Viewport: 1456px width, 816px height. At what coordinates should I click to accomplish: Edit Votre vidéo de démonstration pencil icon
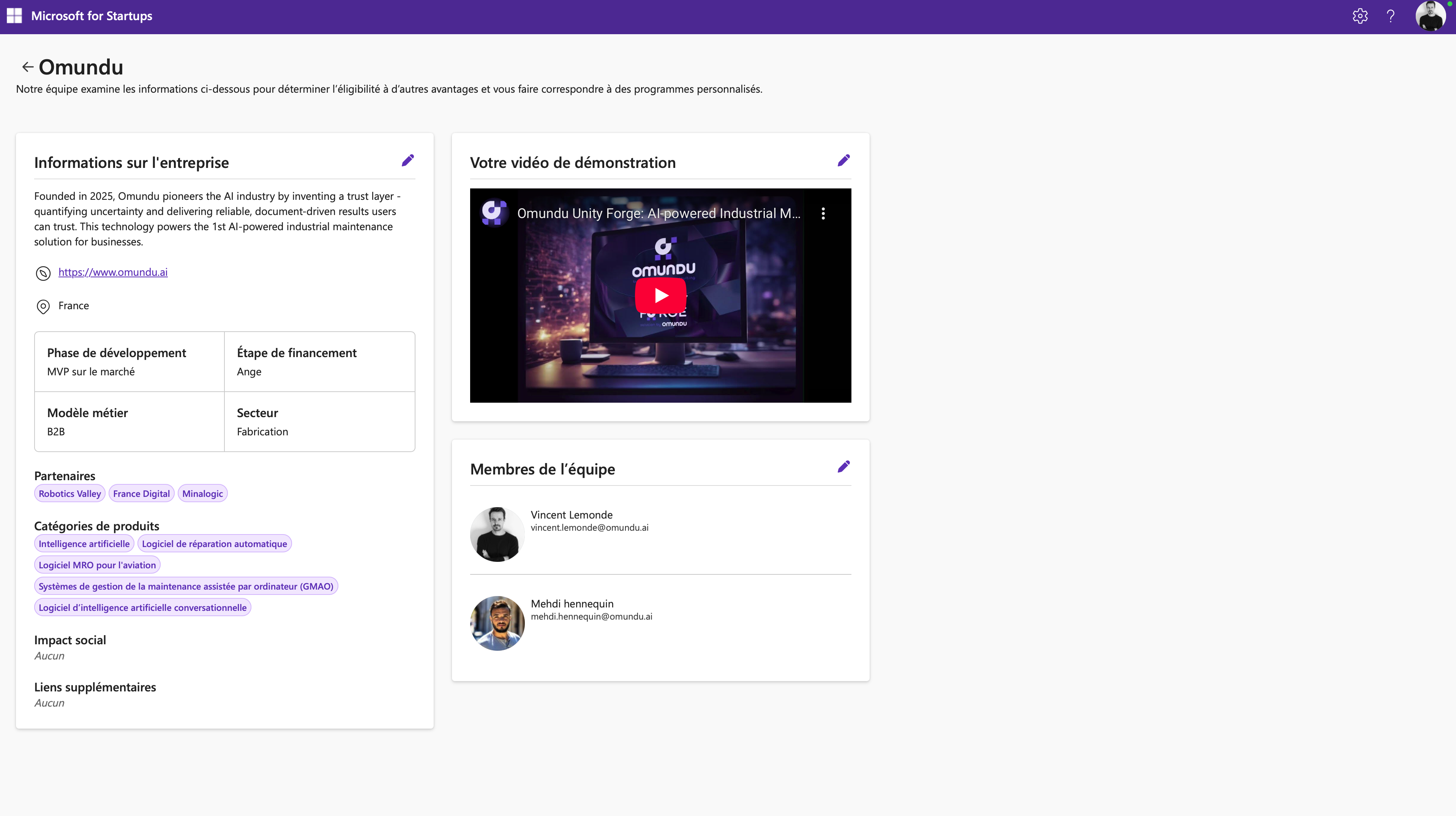tap(843, 161)
